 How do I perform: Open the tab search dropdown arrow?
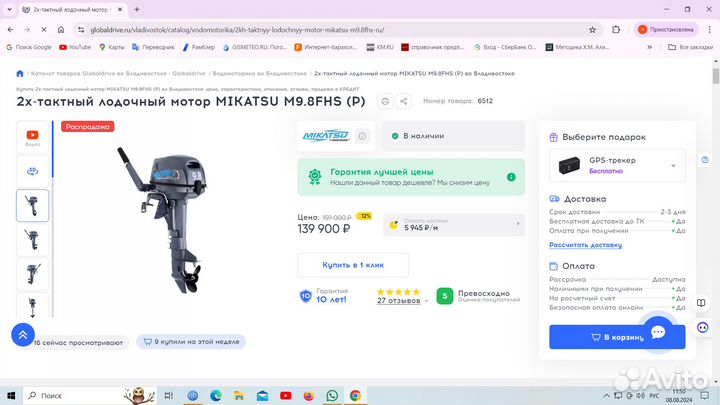9,9
